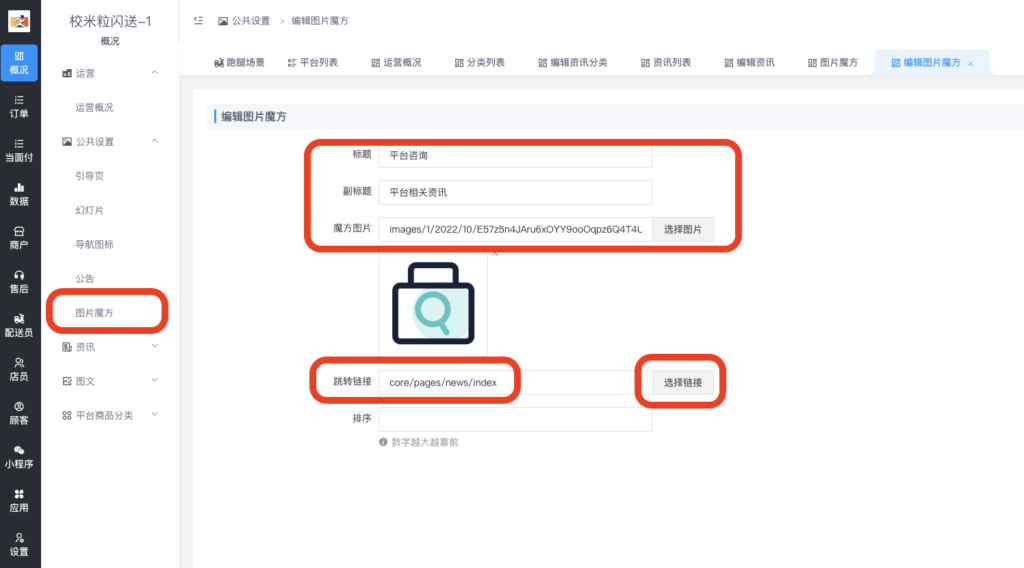The image size is (1024, 568).
Task: Click the 校米粒闪送-1 site title
Action: coord(110,21)
